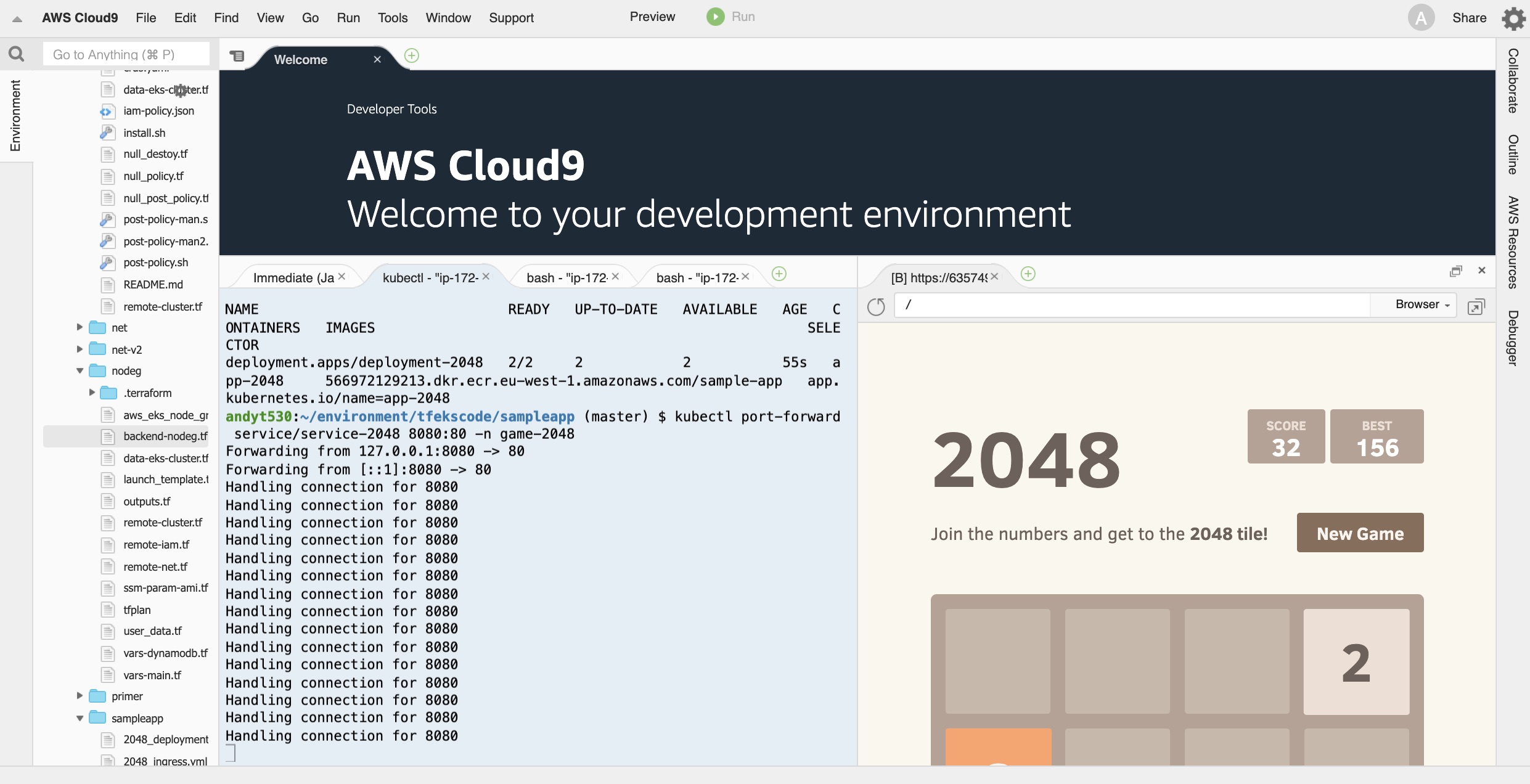
Task: Expand the net-v2 folder
Action: point(80,349)
